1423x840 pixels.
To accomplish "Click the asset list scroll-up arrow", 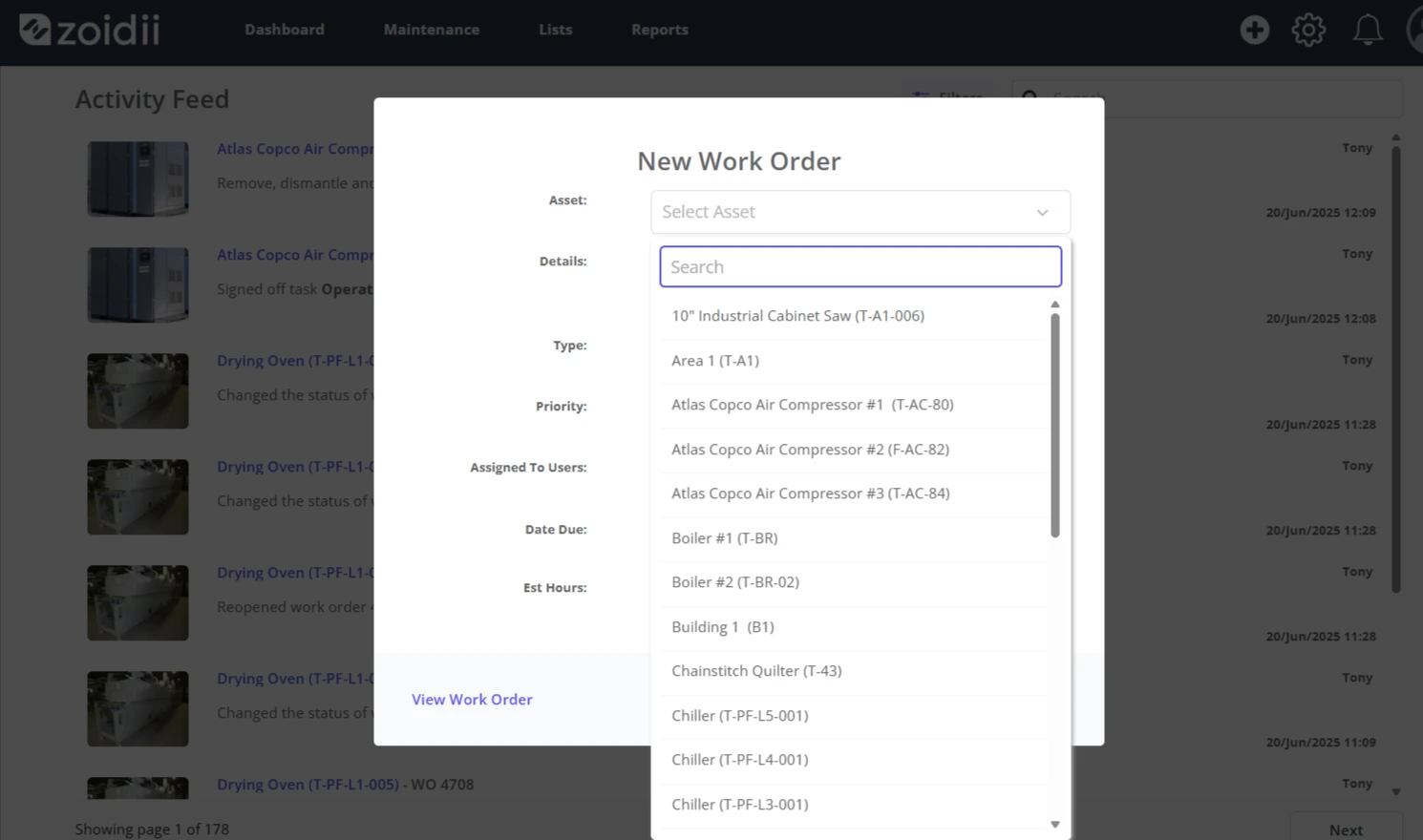I will point(1055,304).
